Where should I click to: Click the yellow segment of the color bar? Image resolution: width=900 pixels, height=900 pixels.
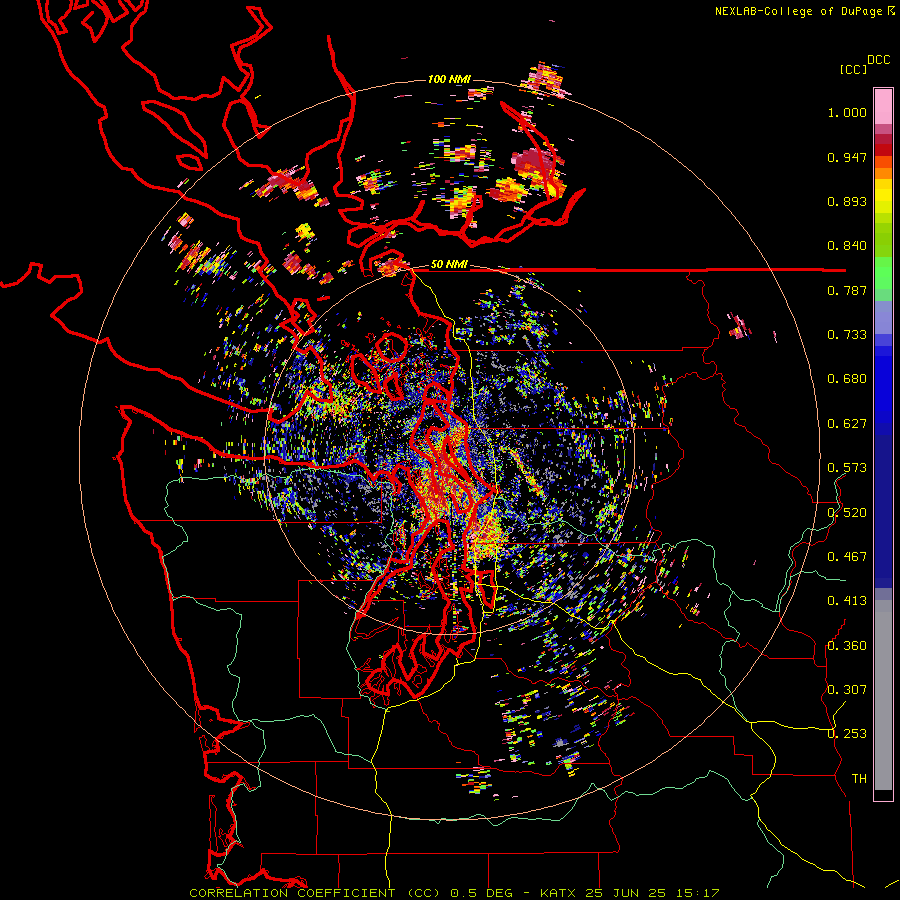coord(883,196)
